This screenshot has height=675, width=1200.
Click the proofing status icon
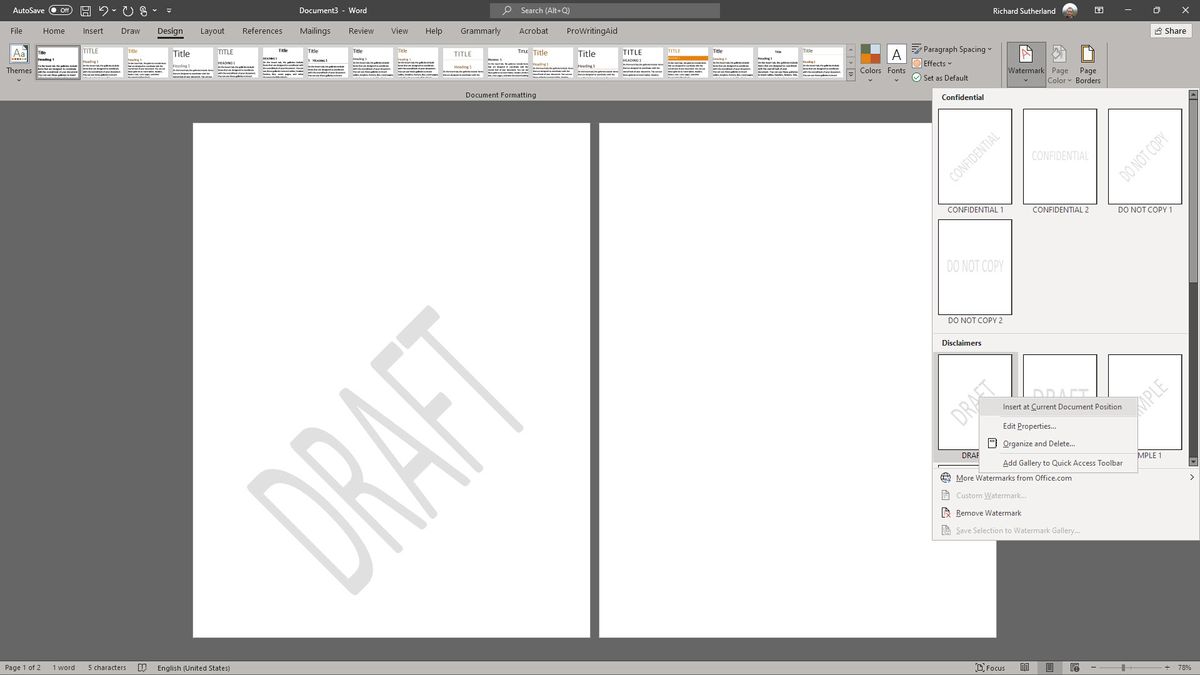(141, 667)
